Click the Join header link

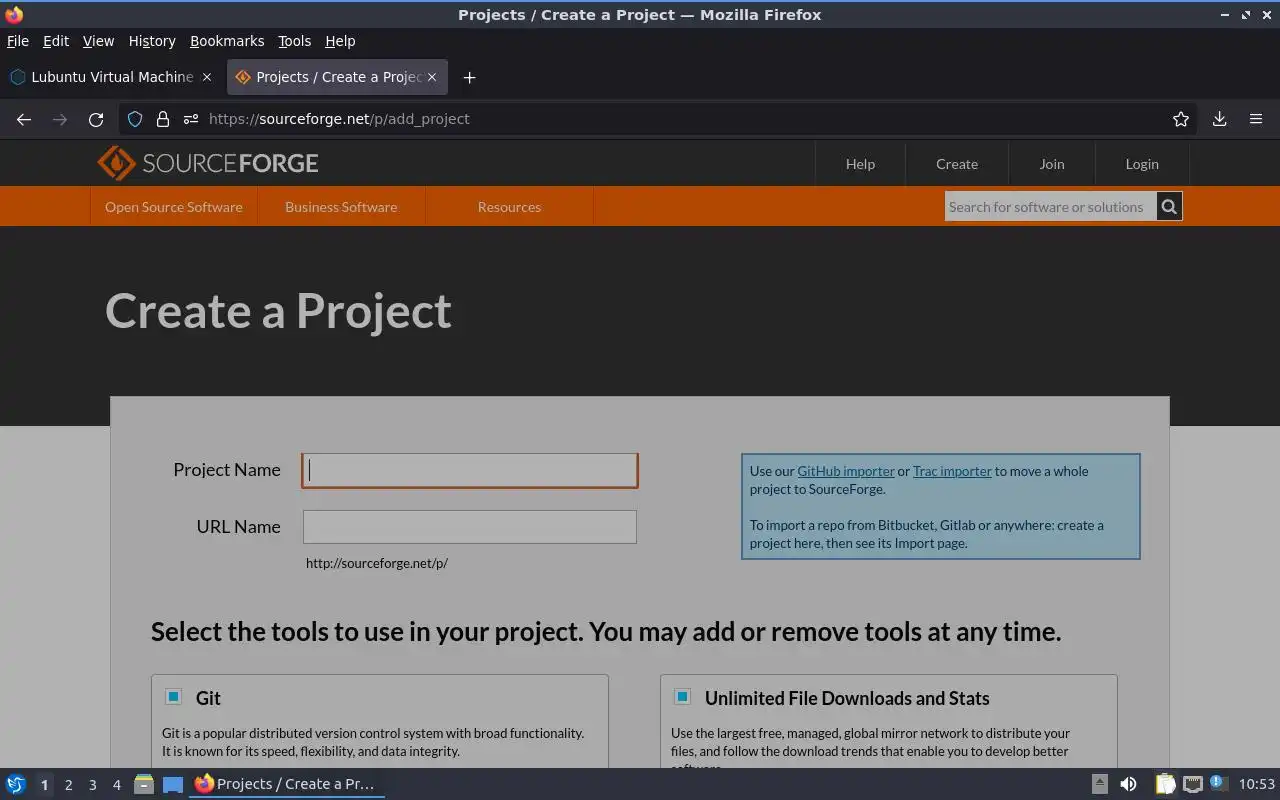coord(1052,164)
